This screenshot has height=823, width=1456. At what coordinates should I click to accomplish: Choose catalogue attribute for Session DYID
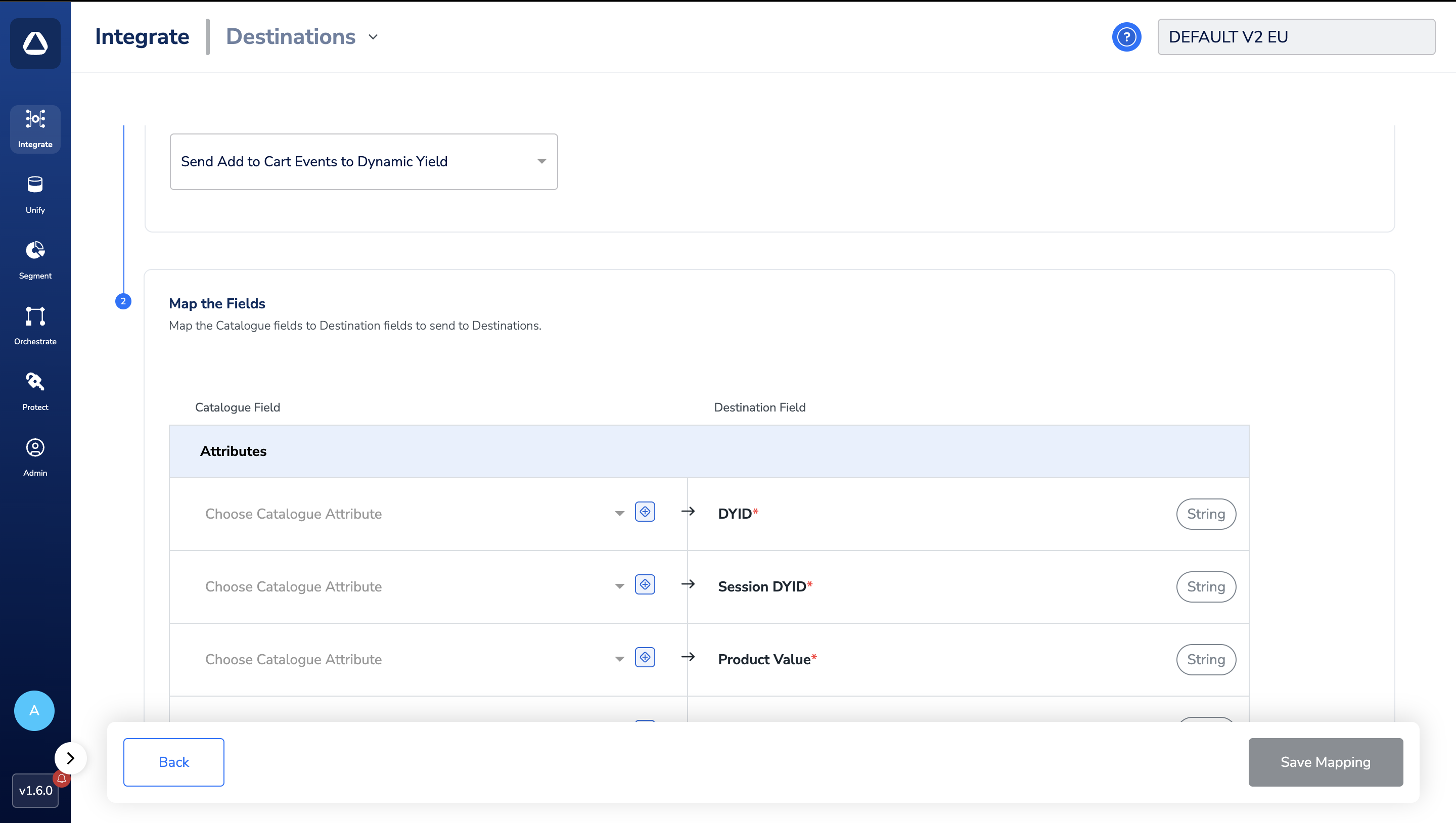pos(413,587)
